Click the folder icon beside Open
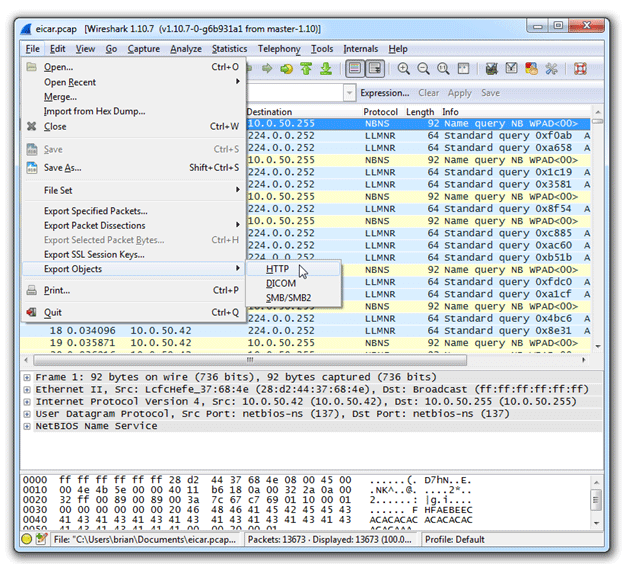Viewport: 623px width, 564px height. [x=32, y=66]
